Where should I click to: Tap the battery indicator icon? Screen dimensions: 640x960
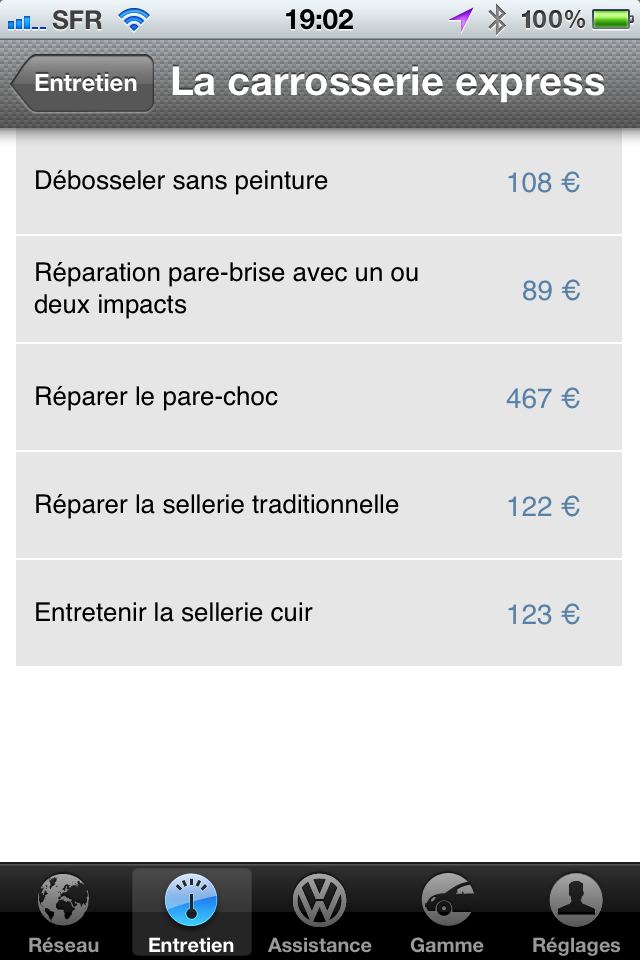(613, 20)
